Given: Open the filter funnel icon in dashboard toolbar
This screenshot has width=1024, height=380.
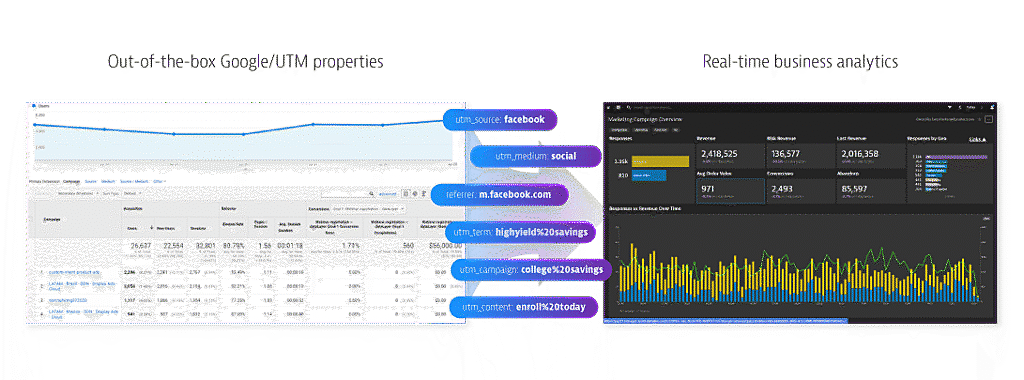Looking at the screenshot, I should pyautogui.click(x=950, y=108).
